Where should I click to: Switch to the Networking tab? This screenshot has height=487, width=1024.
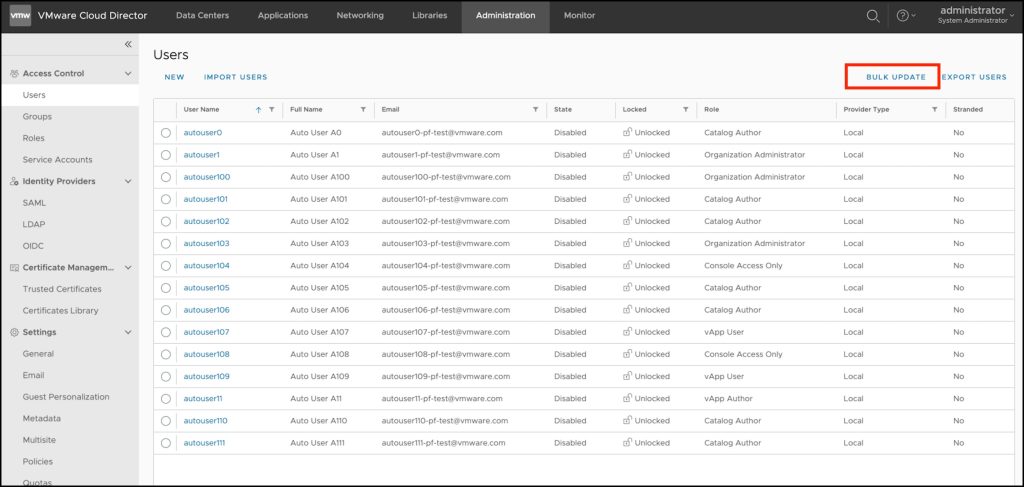[360, 16]
